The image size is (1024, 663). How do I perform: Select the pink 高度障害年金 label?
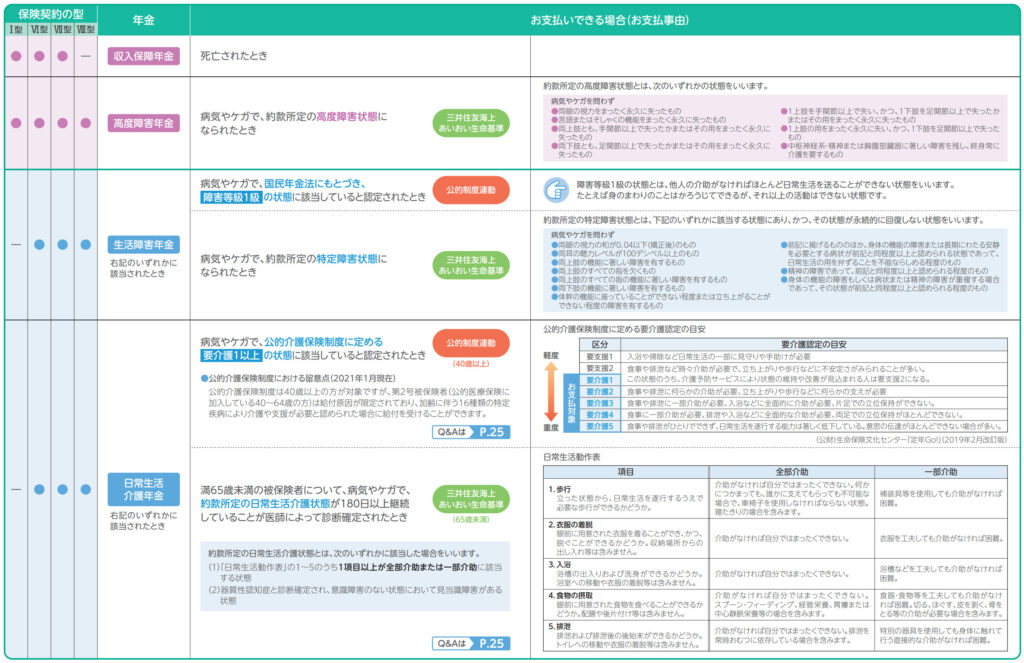143,123
